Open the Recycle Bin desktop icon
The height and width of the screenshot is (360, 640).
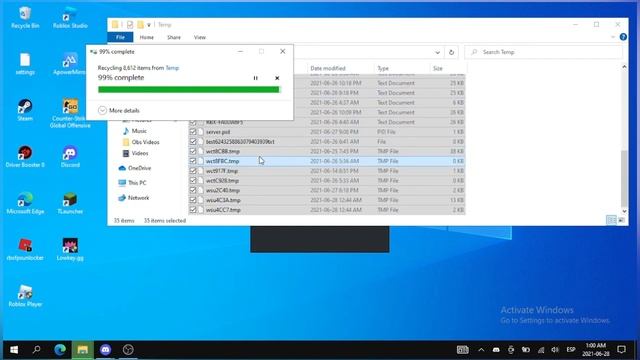(x=25, y=18)
